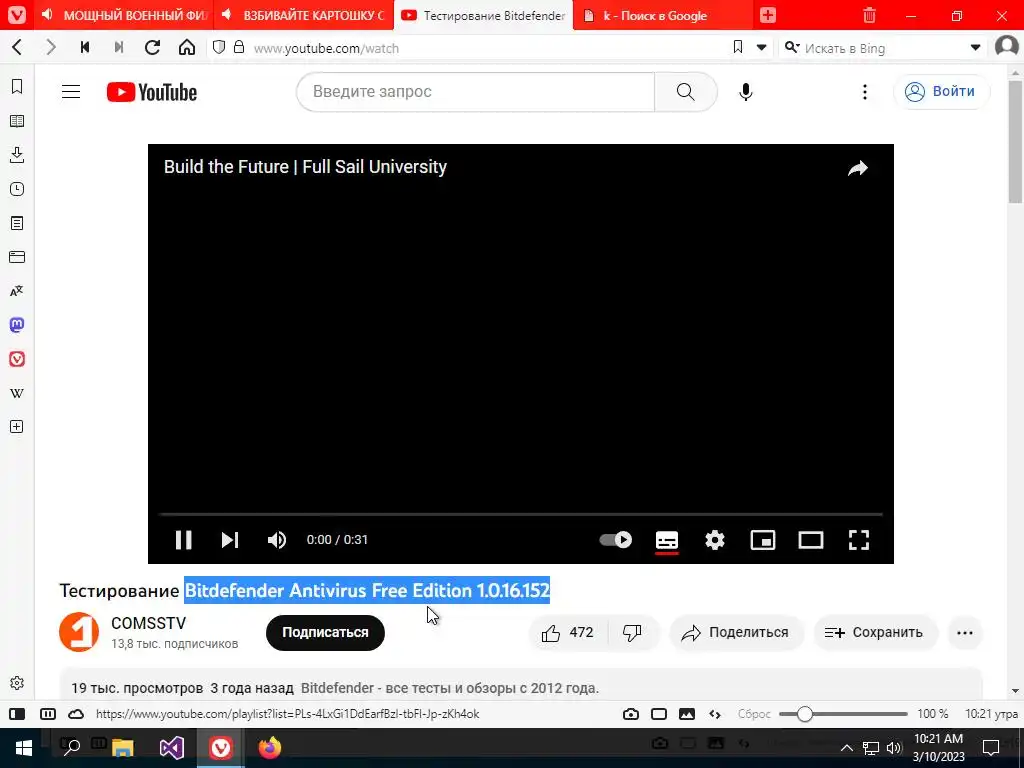Click the YouTube logo
The image size is (1024, 768).
coord(152,92)
